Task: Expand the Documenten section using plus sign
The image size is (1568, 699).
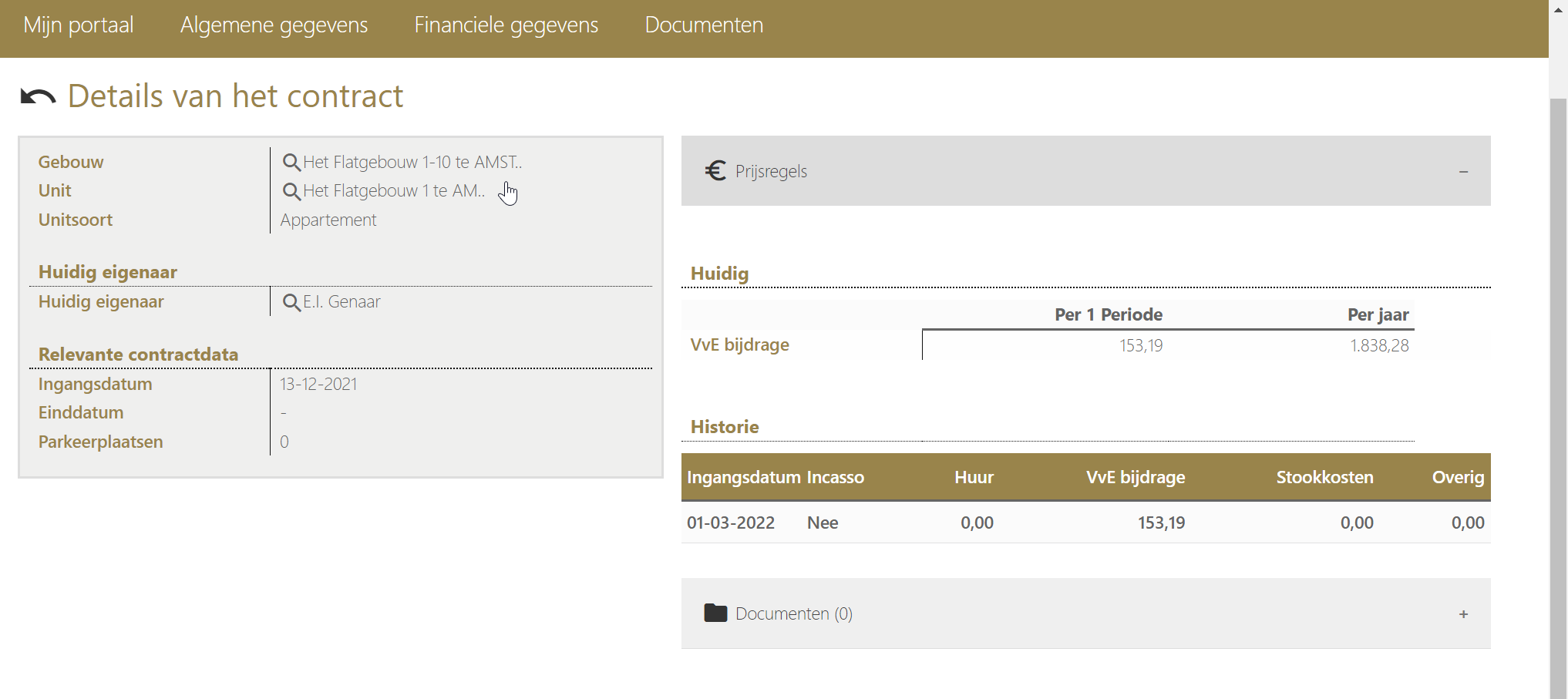Action: pyautogui.click(x=1463, y=614)
